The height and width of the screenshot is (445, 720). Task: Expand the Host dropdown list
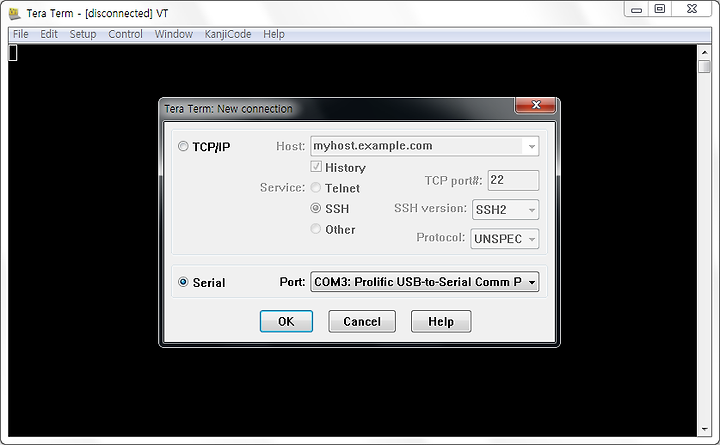[531, 146]
